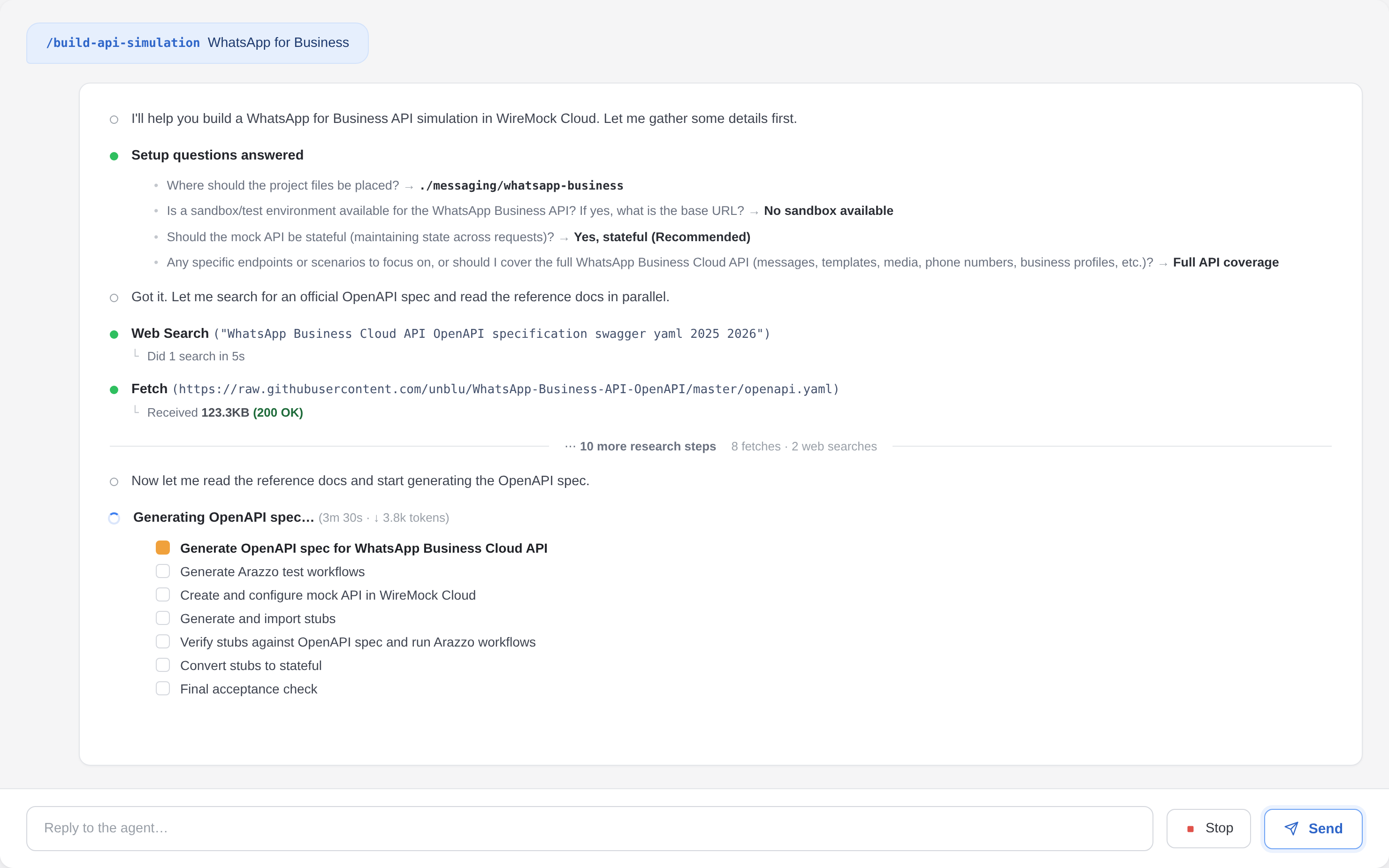Click 'Full API coverage' answer
The image size is (1389, 868).
pyautogui.click(x=1225, y=262)
